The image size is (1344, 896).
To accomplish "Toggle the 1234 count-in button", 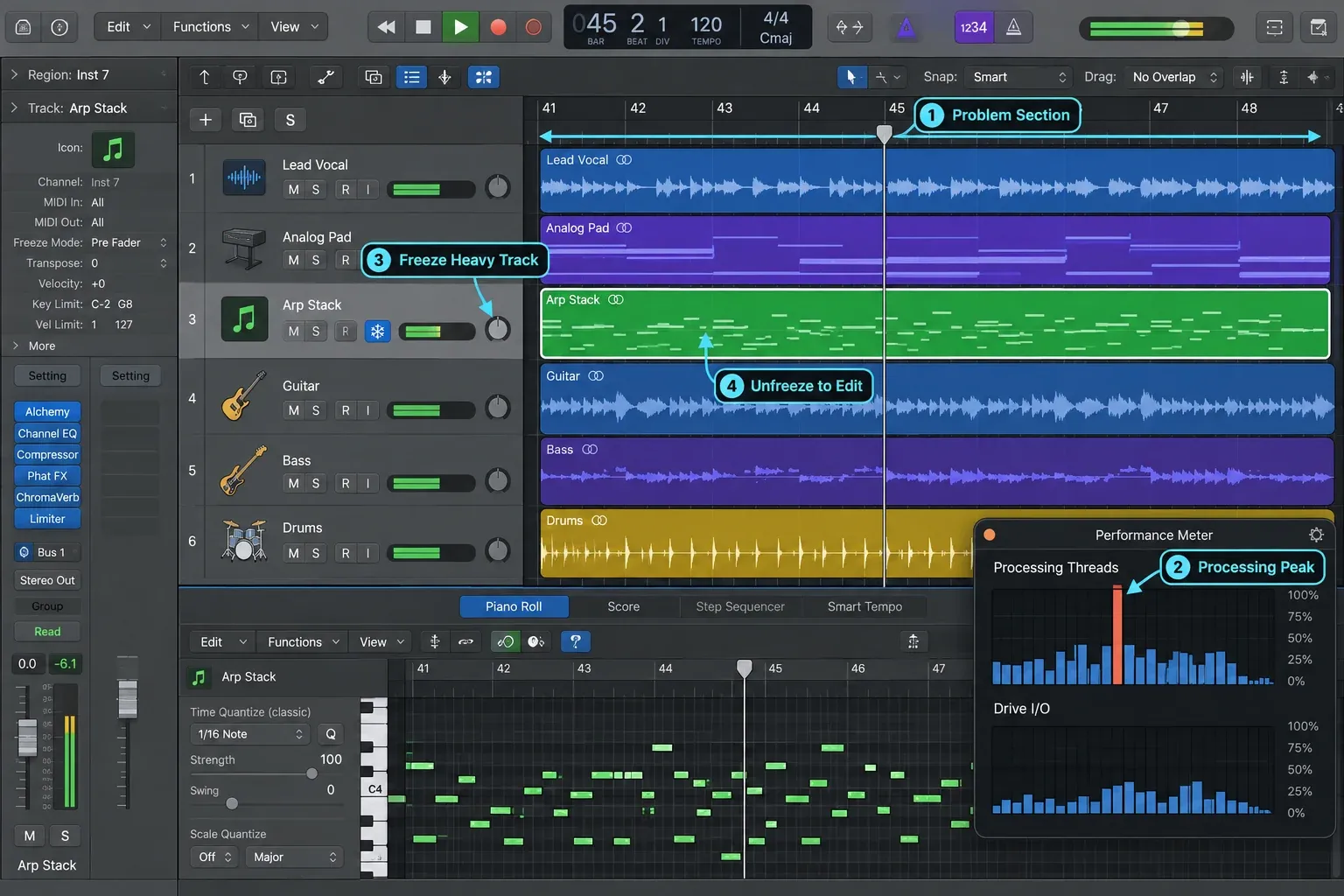I will tap(973, 27).
